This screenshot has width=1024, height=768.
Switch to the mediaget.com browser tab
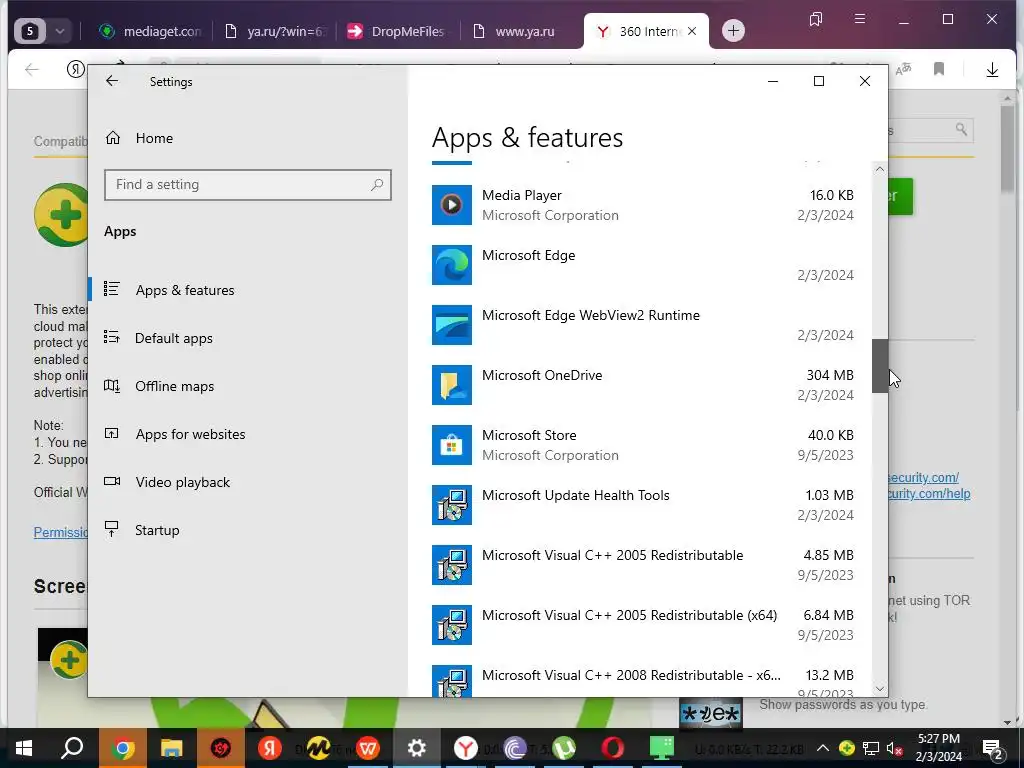[150, 31]
